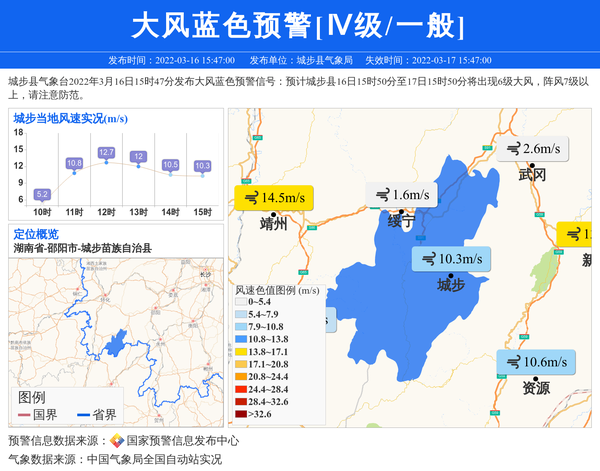Image resolution: width=600 pixels, height=471 pixels.
Task: Click the wind icon in the 10.6m/s label
Action: 512,361
